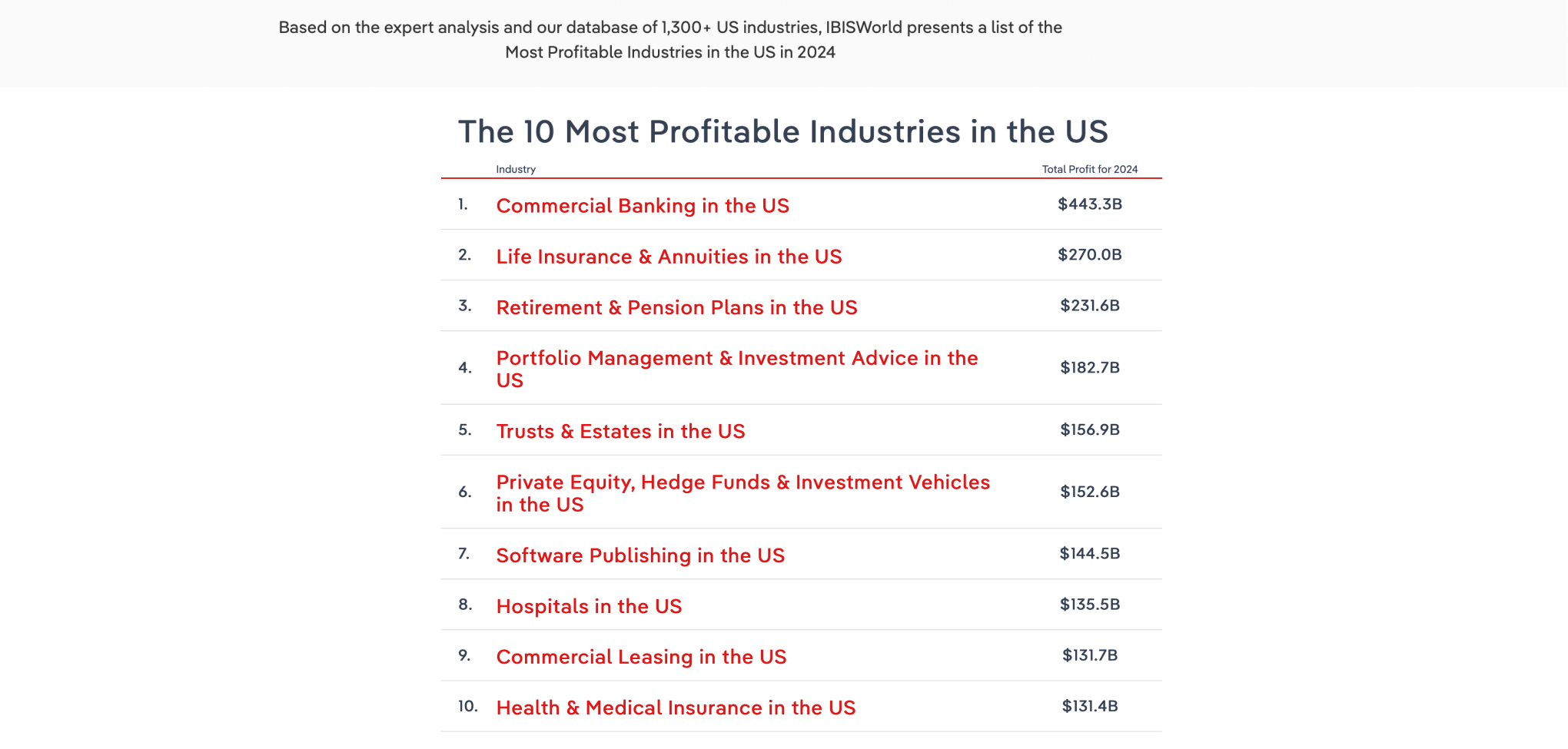The width and height of the screenshot is (1568, 749).
Task: Click the $182.7B Portfolio Management profit
Action: click(1089, 368)
